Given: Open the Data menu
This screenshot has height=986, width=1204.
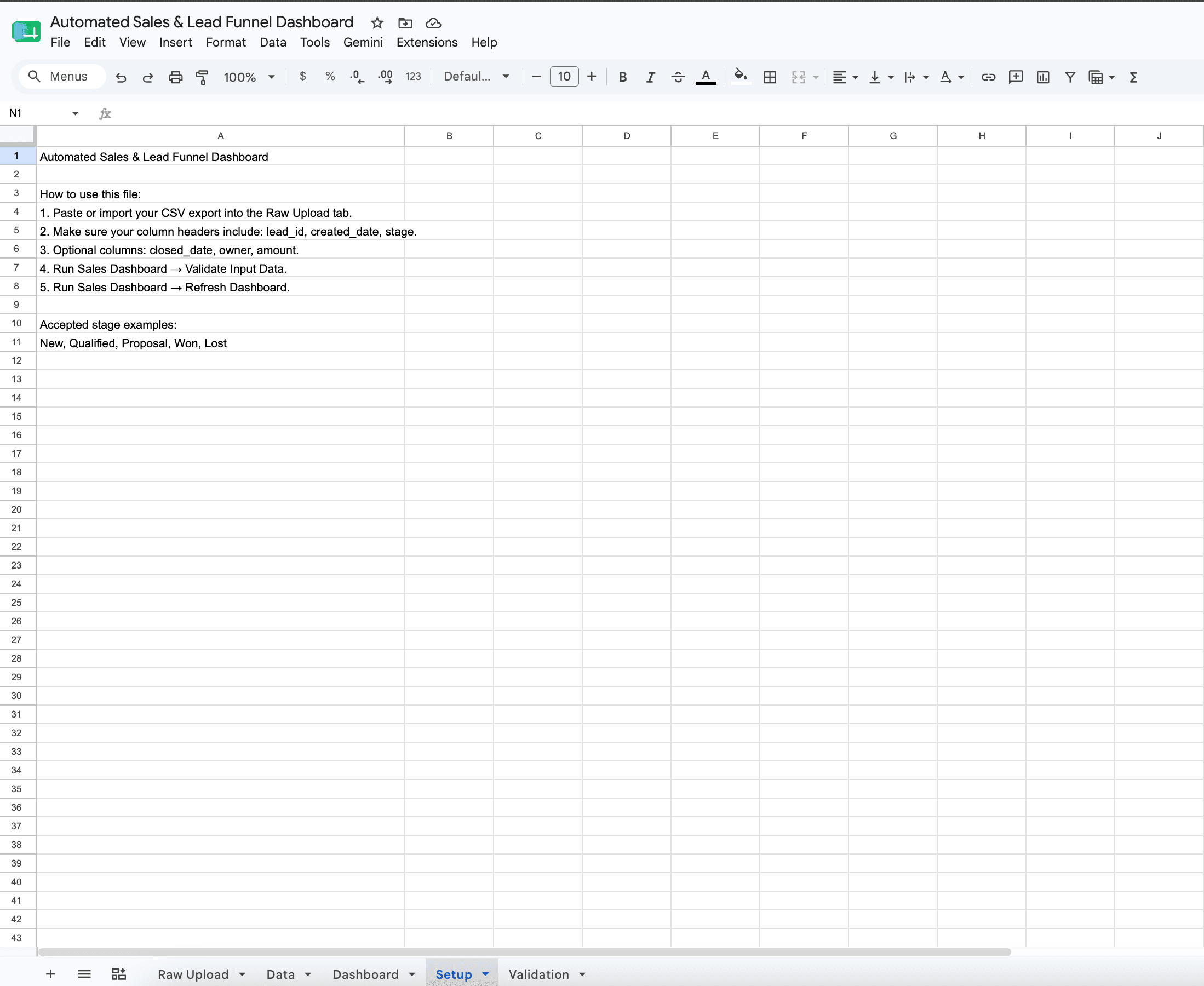Looking at the screenshot, I should pos(273,43).
